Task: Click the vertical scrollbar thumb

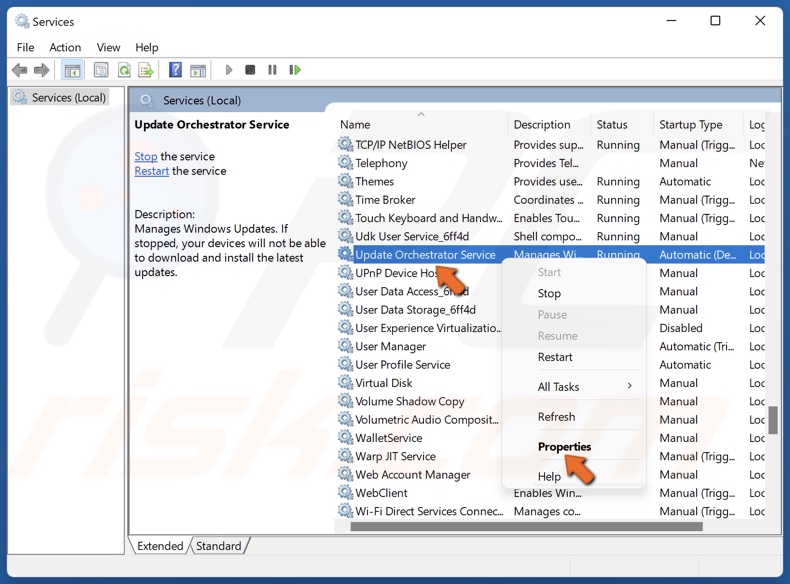Action: (773, 420)
